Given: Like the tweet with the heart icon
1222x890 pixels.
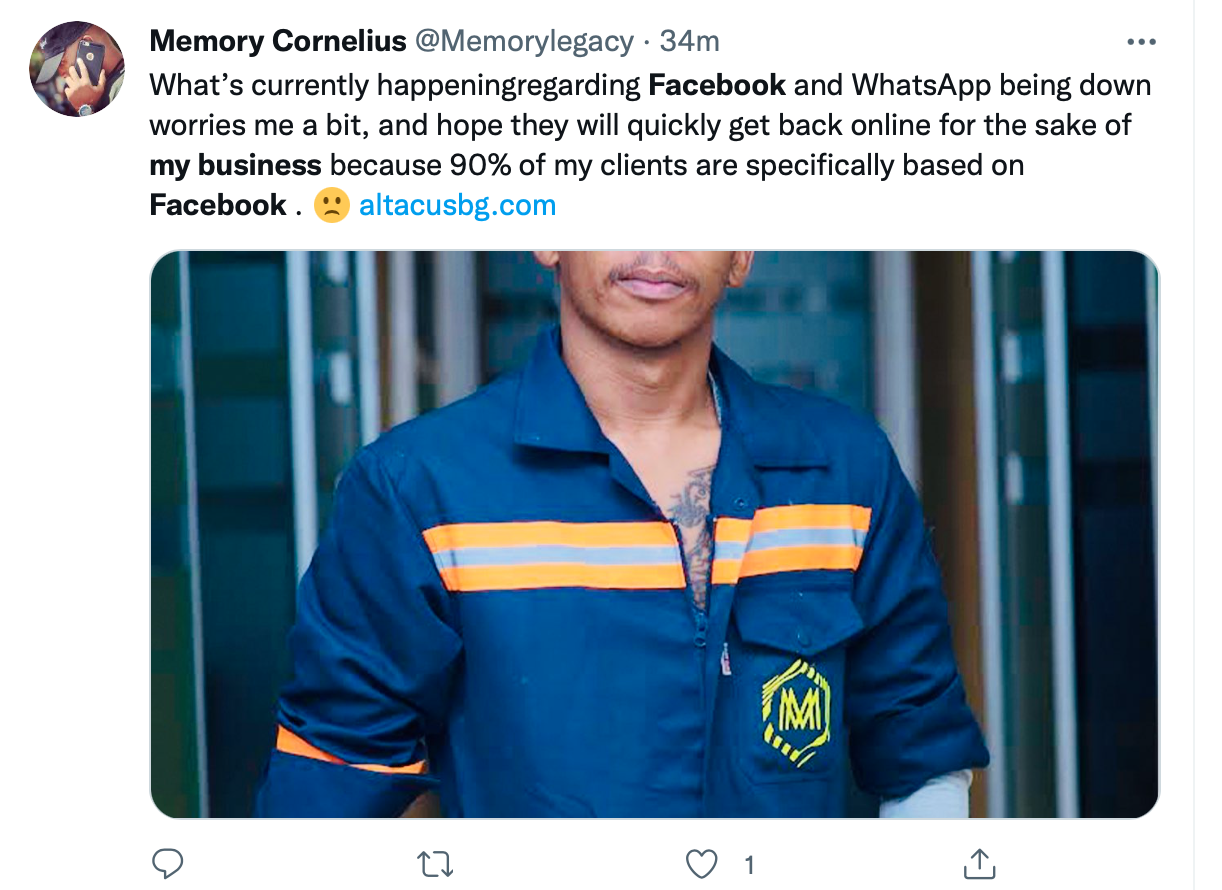Looking at the screenshot, I should (703, 864).
